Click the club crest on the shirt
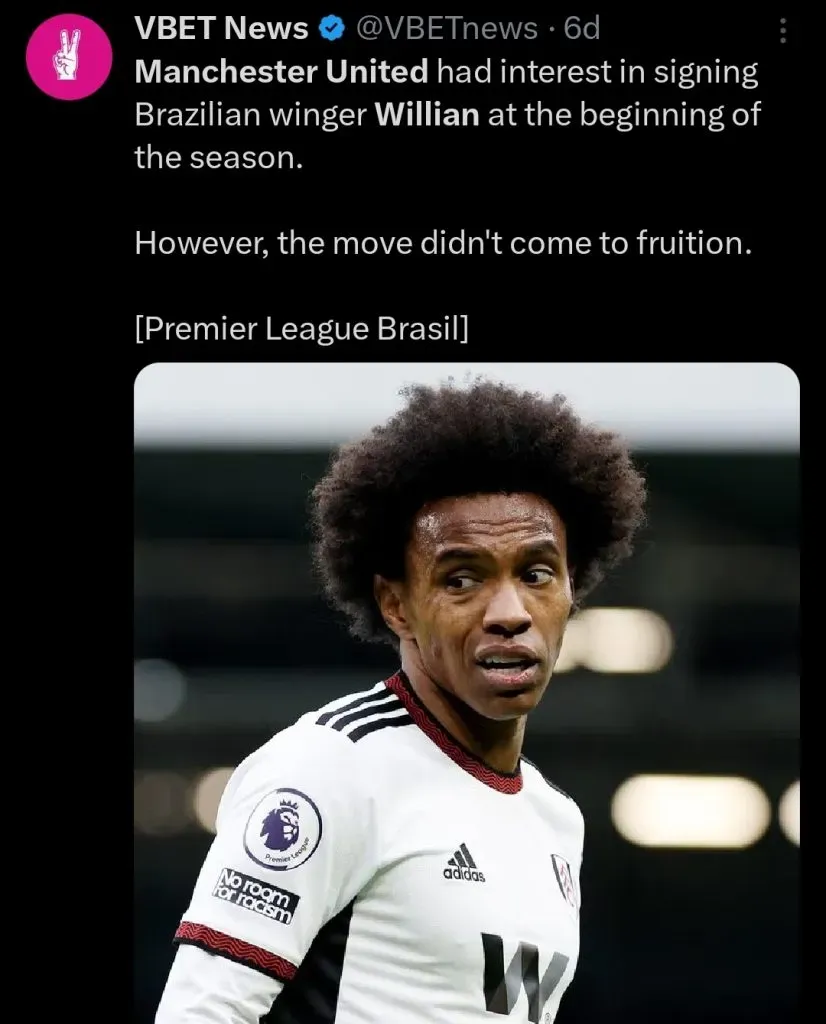 565,879
